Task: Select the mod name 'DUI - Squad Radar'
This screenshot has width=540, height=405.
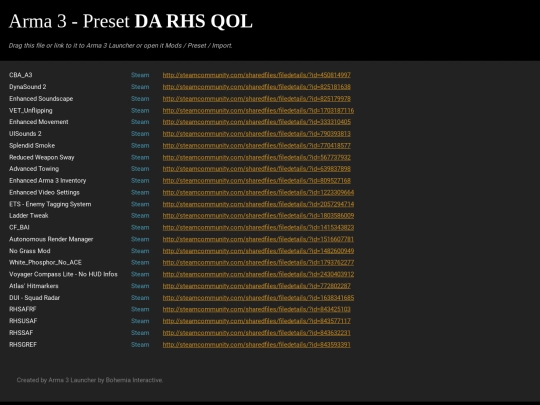Action: tap(34, 298)
